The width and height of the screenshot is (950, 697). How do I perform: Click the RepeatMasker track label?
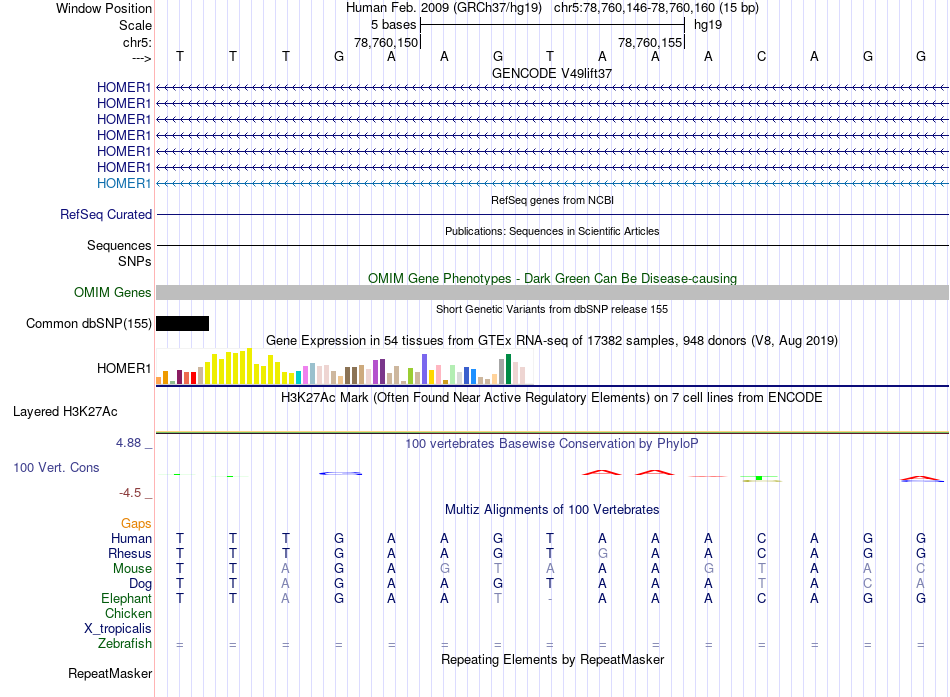[110, 673]
